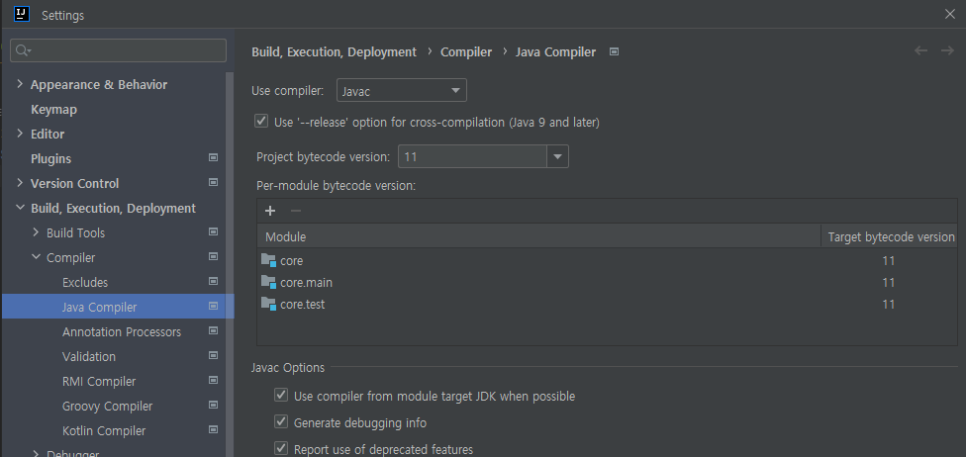Click the IntelliJ IDEA logo icon

coord(22,14)
